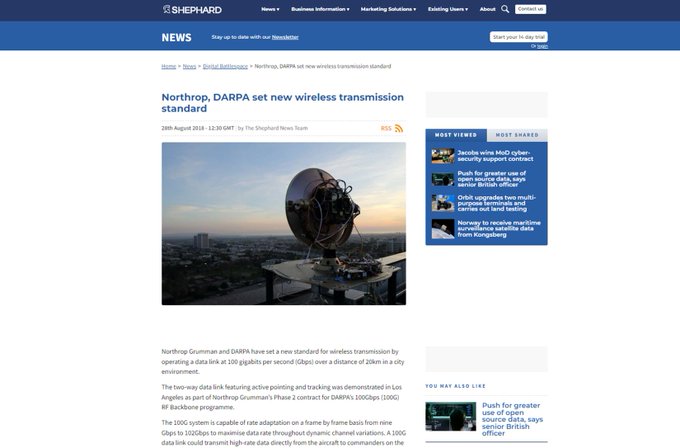Open the search magnifier icon
Screen dimensions: 680x448
(x=505, y=9)
